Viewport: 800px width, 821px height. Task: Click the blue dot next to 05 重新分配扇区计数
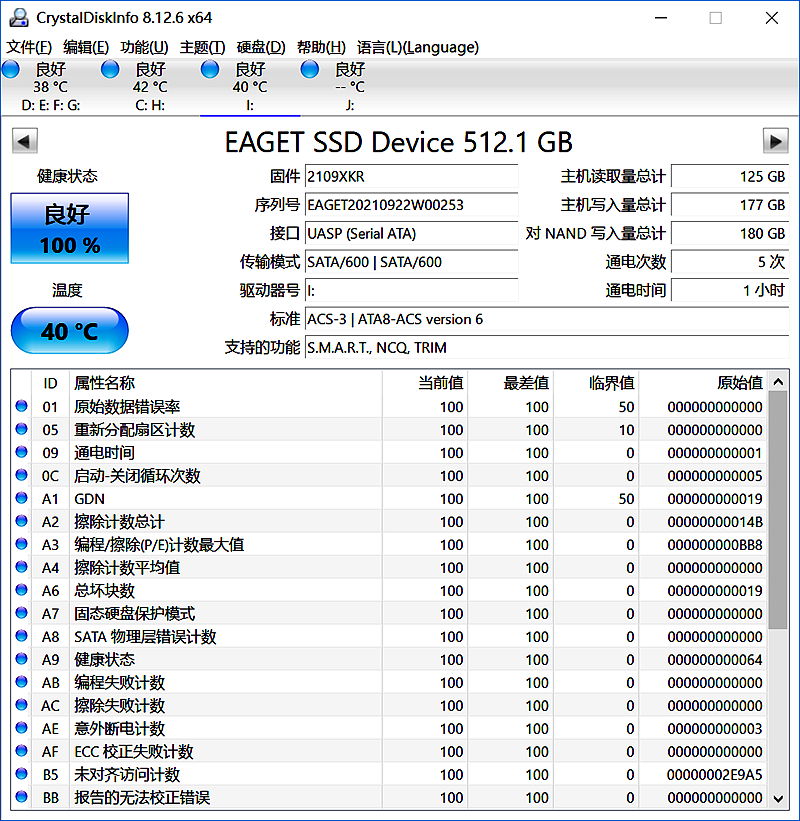[x=21, y=430]
